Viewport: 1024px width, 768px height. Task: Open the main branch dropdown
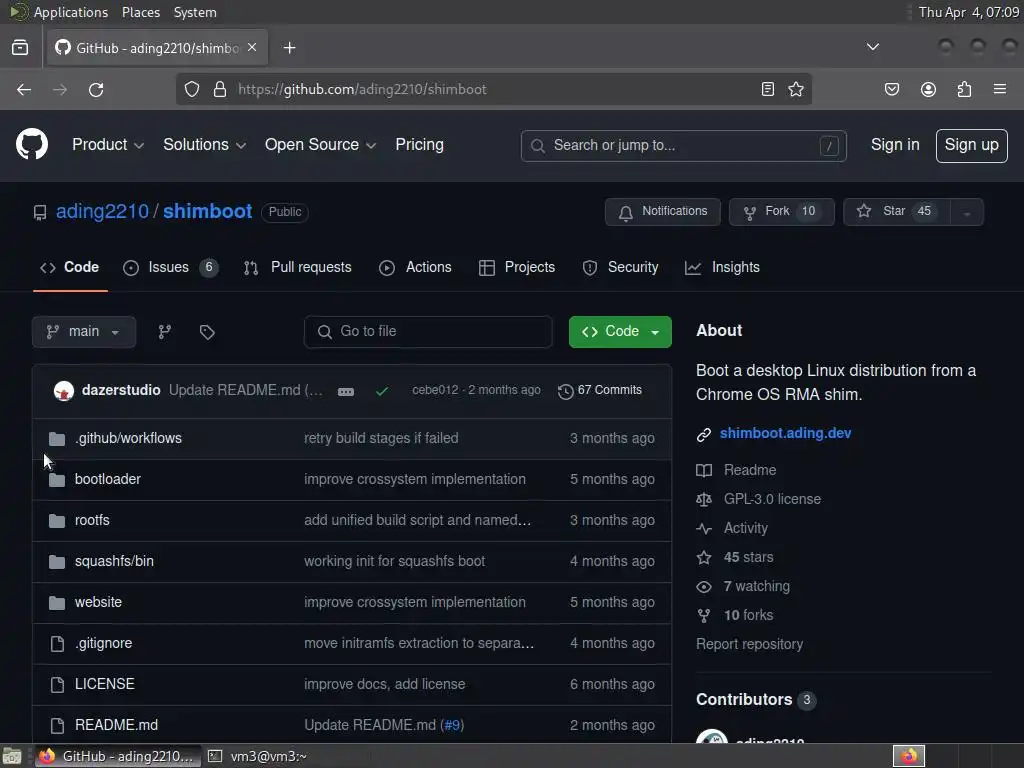pos(84,332)
